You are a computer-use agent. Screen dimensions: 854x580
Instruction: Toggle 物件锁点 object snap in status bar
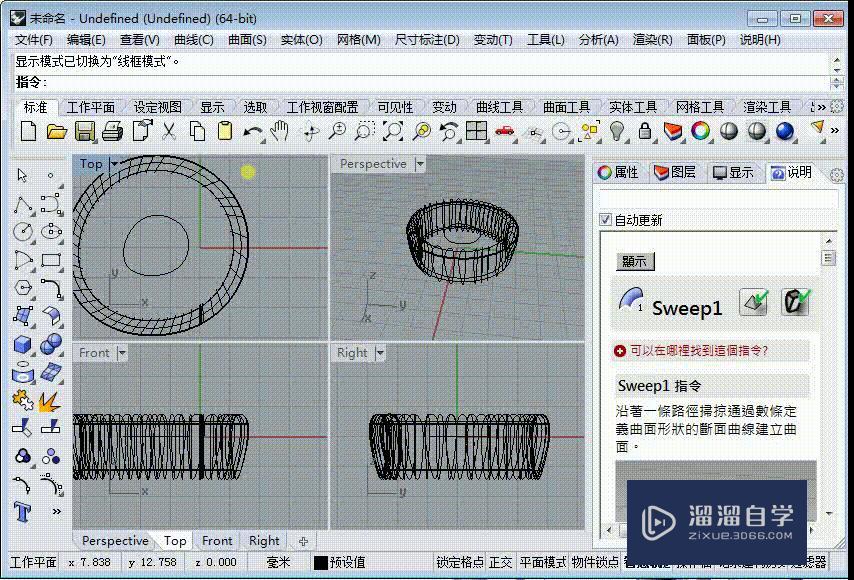click(x=595, y=562)
